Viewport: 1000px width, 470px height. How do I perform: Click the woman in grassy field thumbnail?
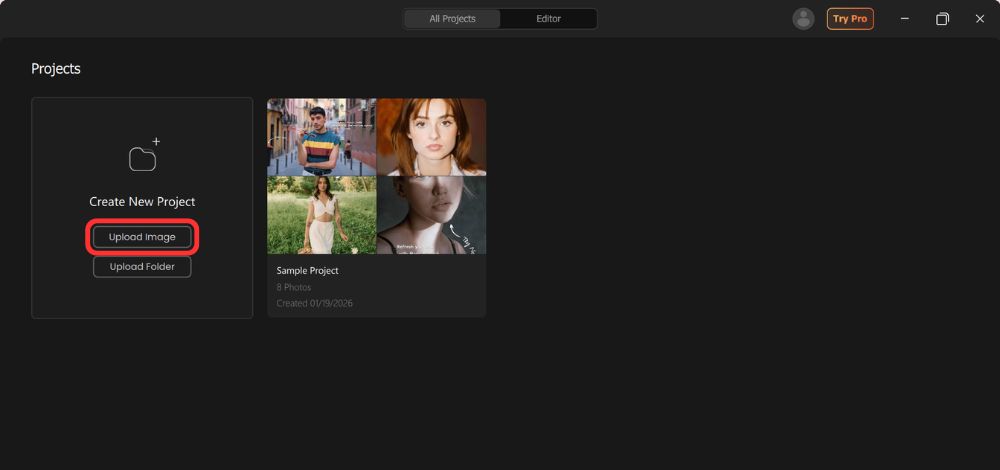tap(321, 215)
